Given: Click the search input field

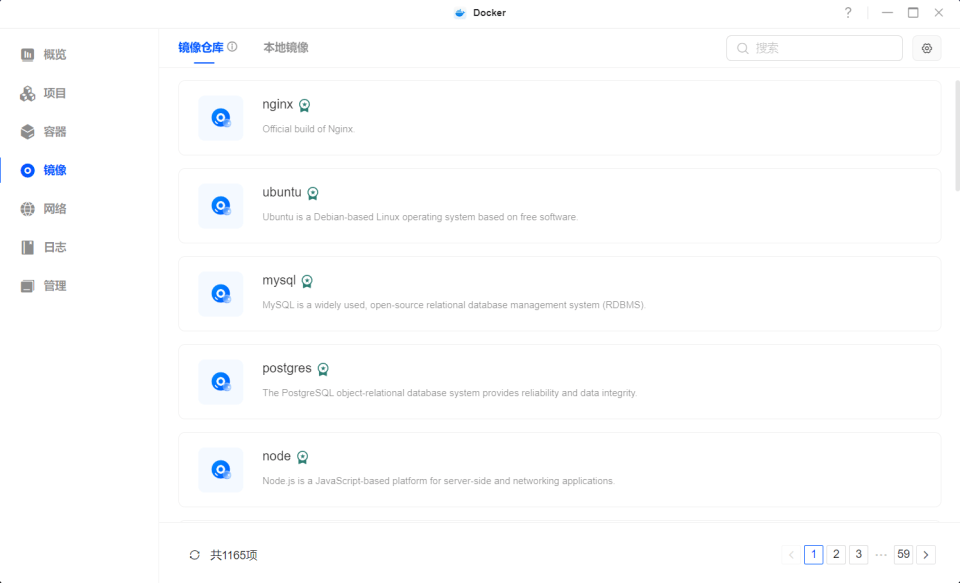Looking at the screenshot, I should click(813, 47).
